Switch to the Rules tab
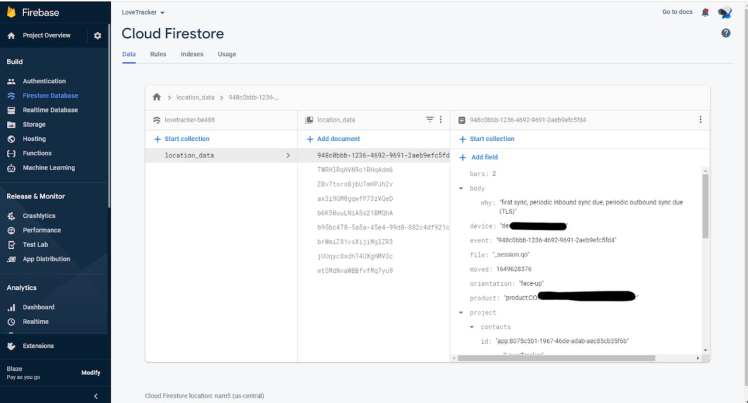 point(158,54)
